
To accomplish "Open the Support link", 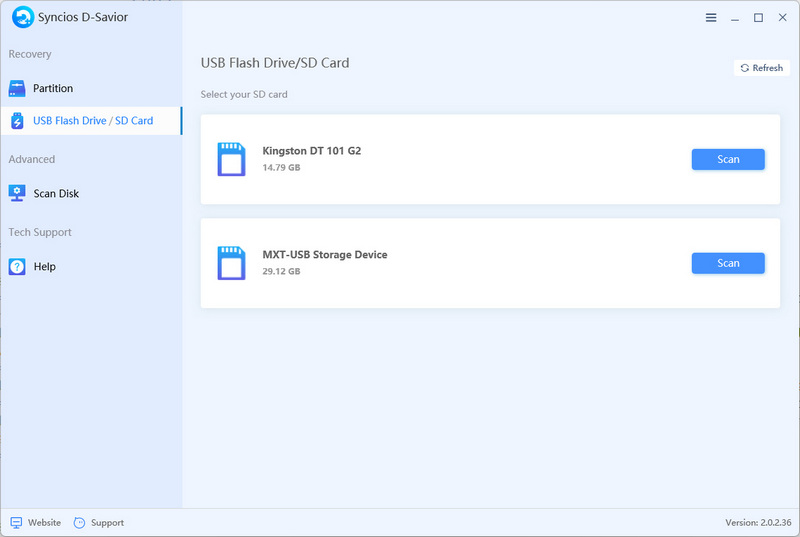I will (x=107, y=523).
